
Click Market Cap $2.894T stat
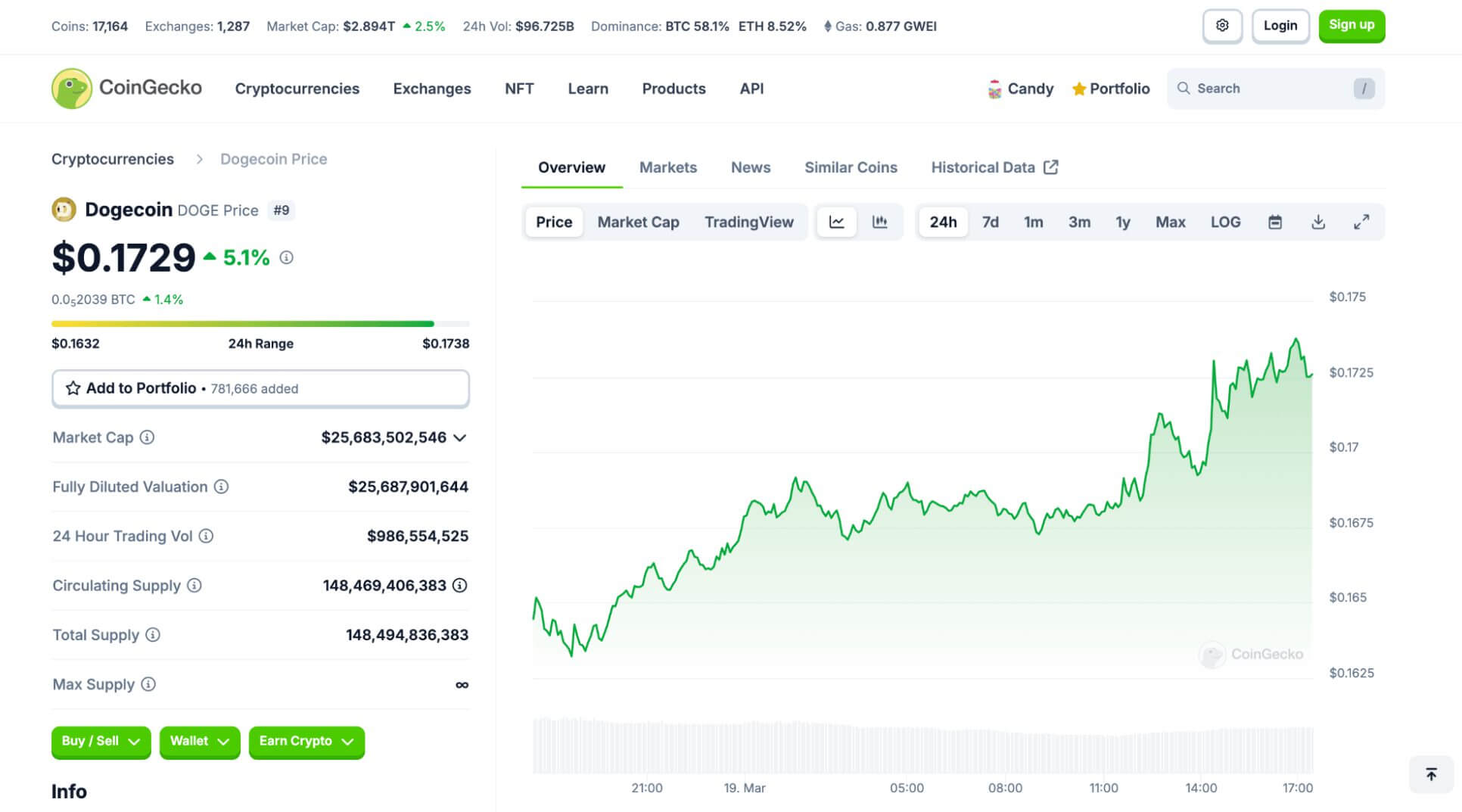point(356,26)
